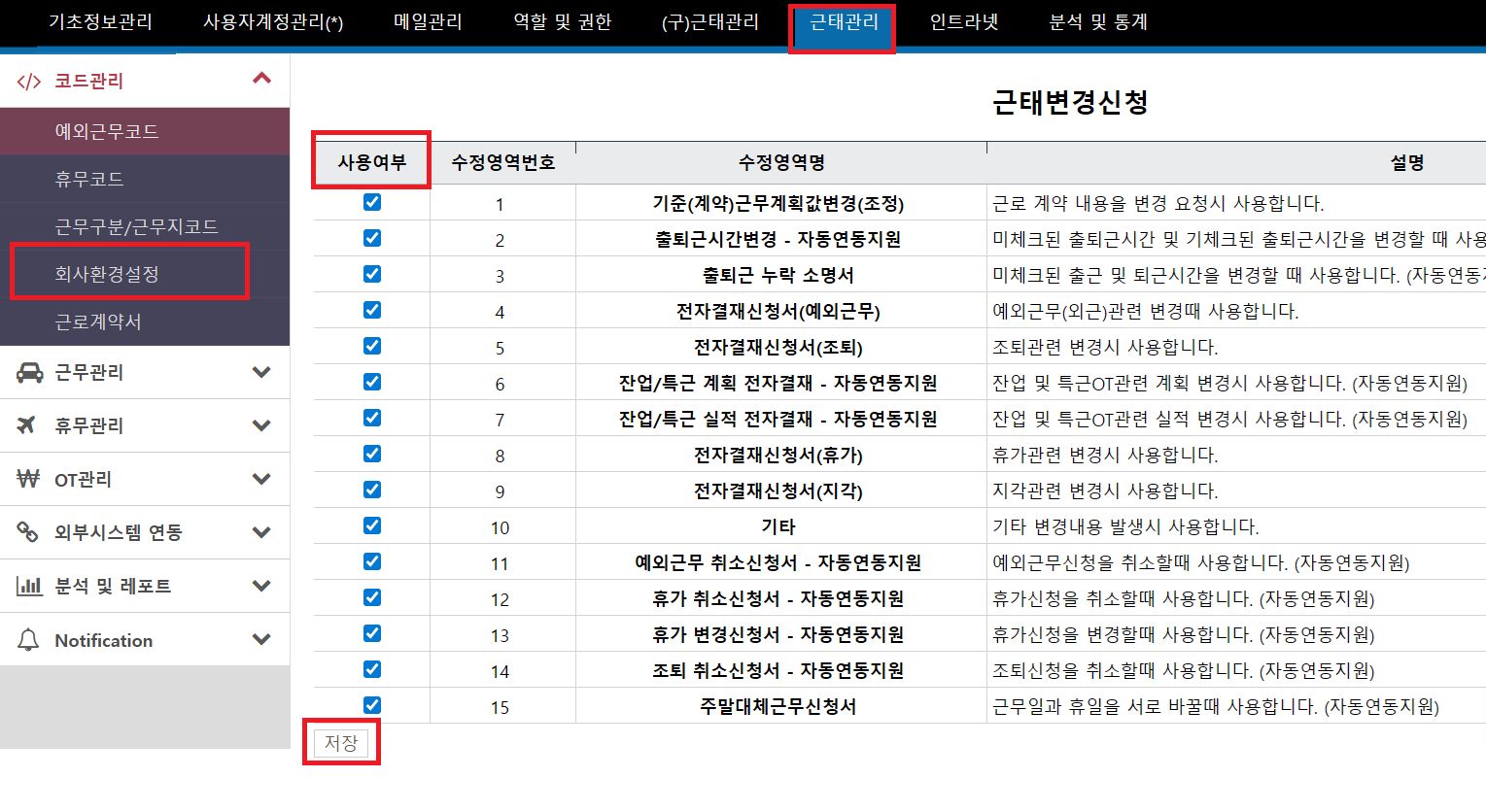Disable the 주말대체근무신청서 usage checkbox

coord(372,705)
